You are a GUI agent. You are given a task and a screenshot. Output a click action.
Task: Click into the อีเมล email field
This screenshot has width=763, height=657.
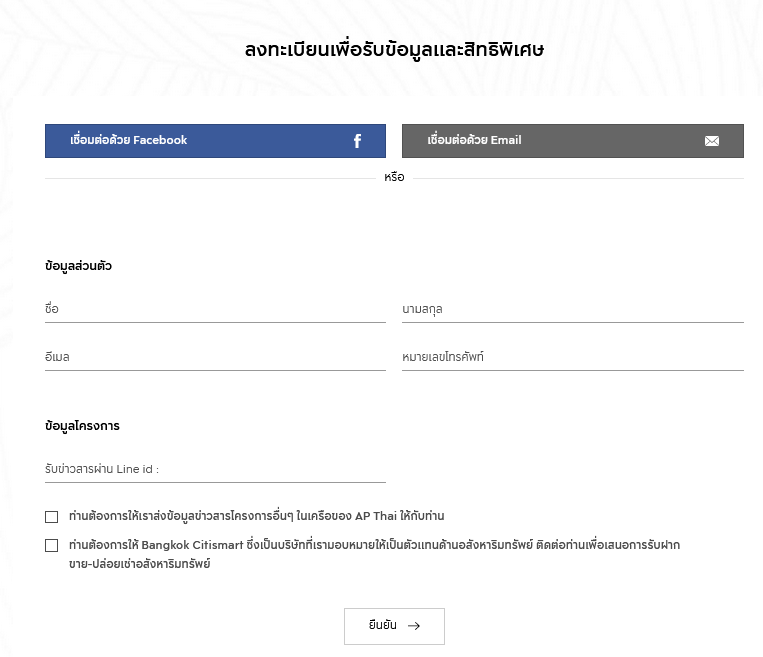pos(215,358)
